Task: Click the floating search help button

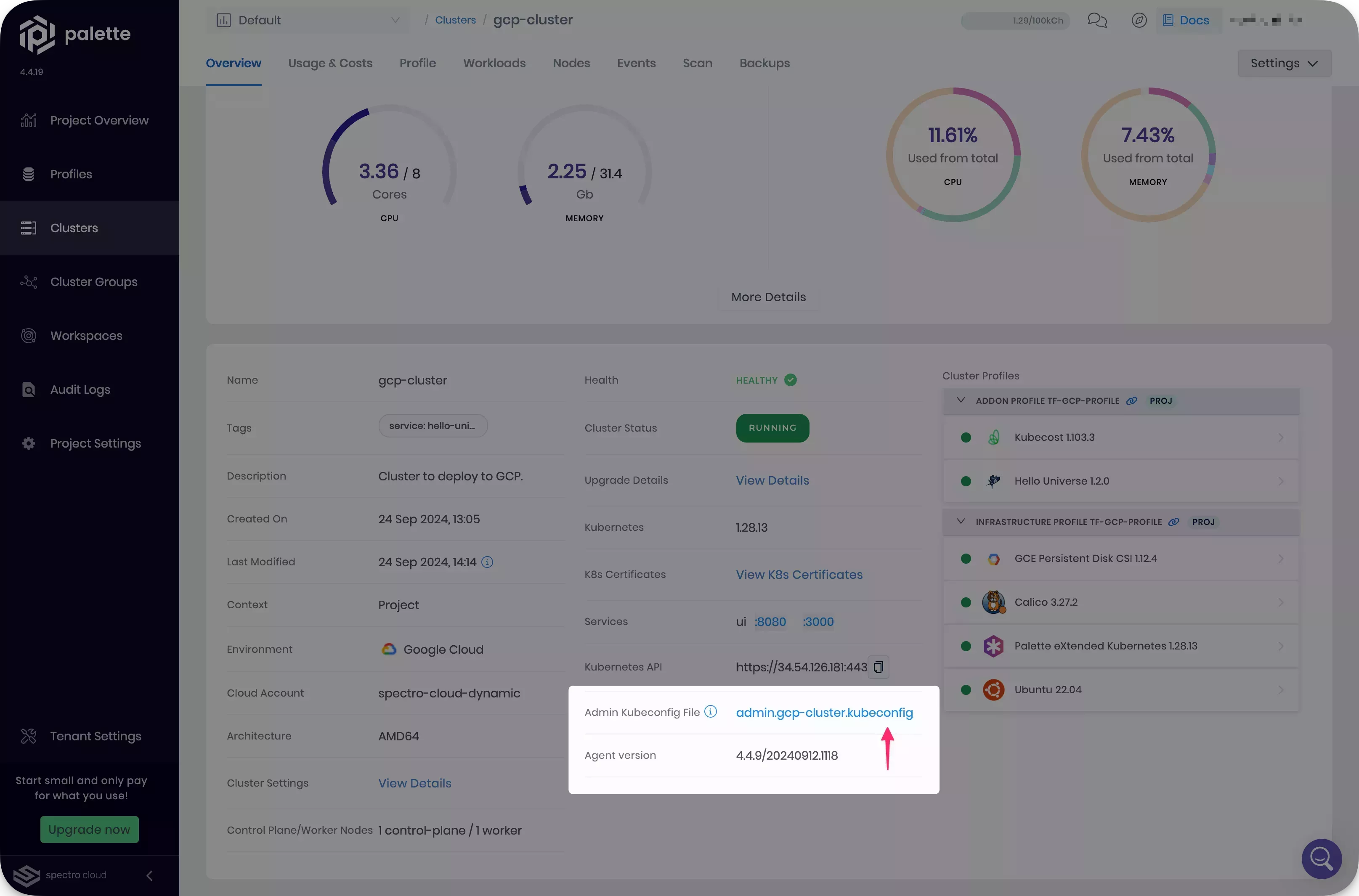Action: pos(1321,858)
